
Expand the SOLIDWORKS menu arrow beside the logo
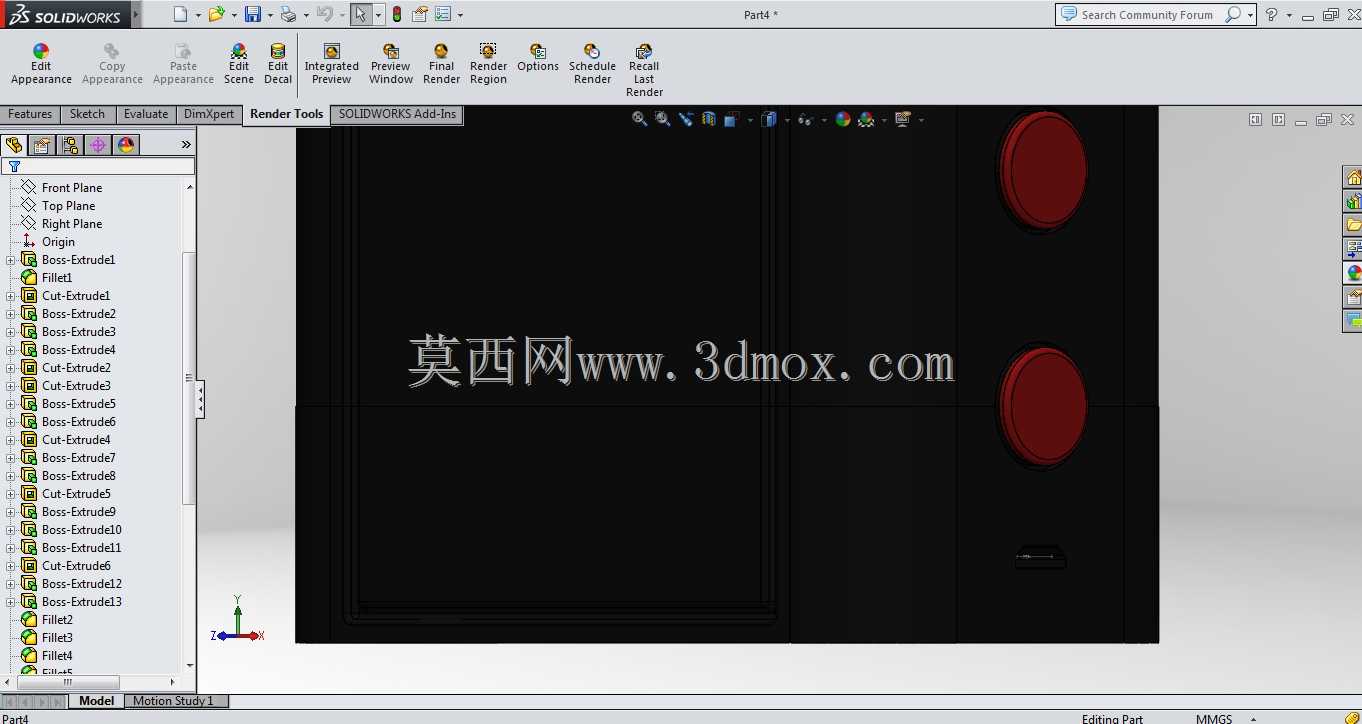pos(136,14)
